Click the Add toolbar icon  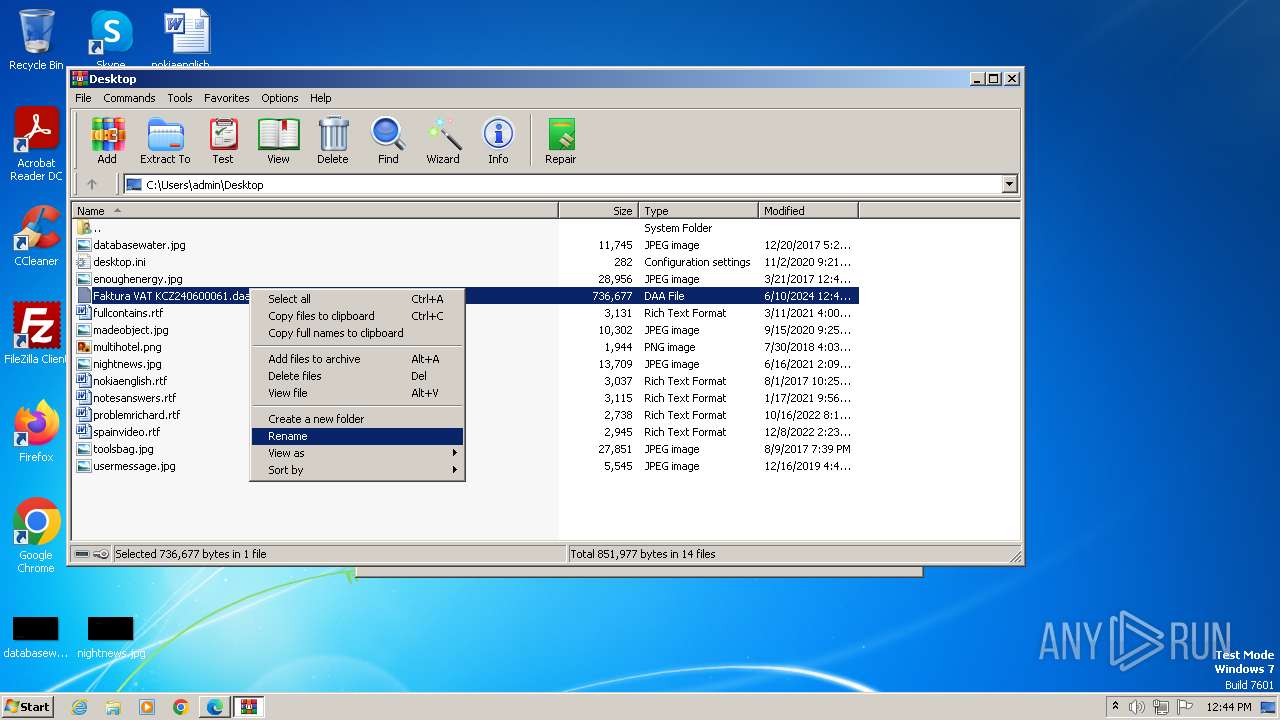[107, 140]
